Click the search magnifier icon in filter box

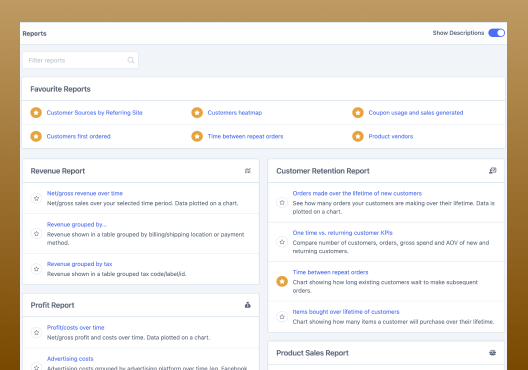[x=131, y=60]
